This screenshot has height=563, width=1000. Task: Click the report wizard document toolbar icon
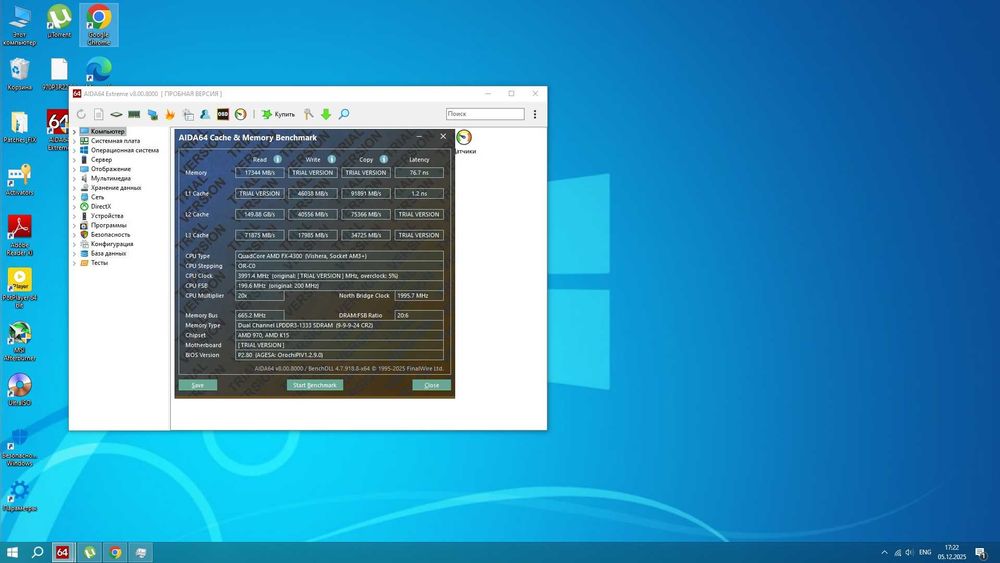click(188, 114)
